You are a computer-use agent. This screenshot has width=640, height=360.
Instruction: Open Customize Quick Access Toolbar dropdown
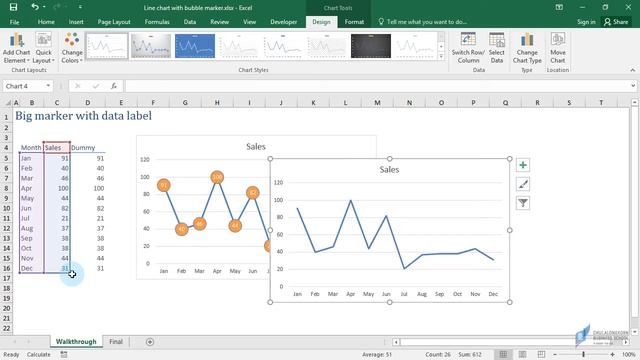point(80,7)
